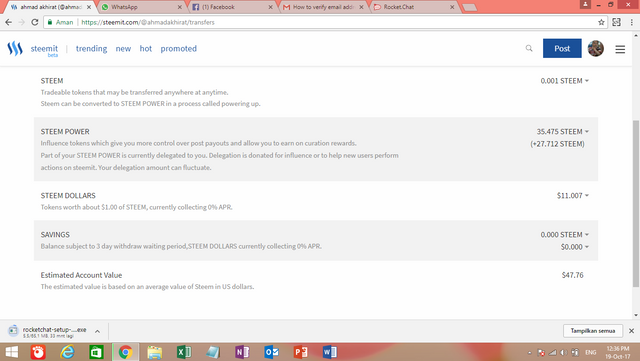Click the (+27.712 STEEM) delegation amount
The image size is (640, 361).
click(557, 144)
